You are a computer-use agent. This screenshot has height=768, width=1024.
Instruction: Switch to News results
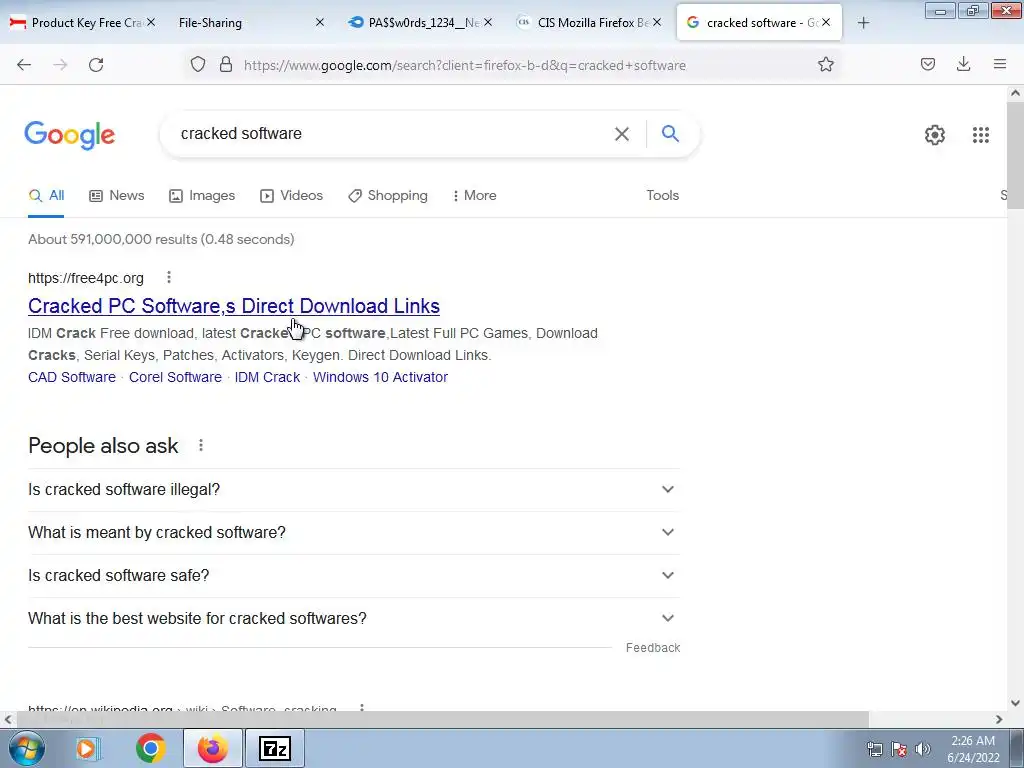(117, 196)
